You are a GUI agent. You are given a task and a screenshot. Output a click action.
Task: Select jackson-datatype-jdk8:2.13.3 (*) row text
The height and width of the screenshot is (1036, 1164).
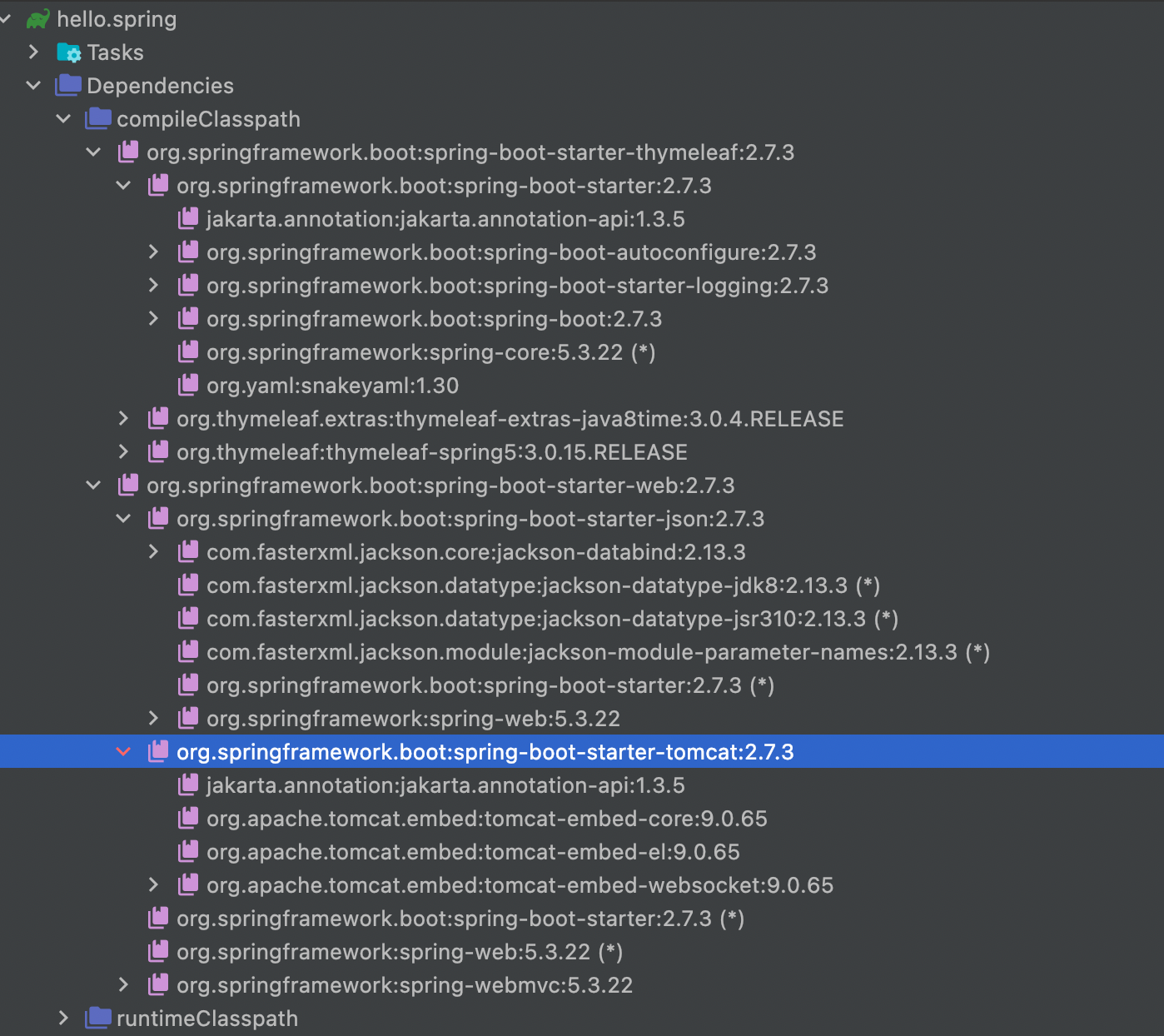pos(544,585)
